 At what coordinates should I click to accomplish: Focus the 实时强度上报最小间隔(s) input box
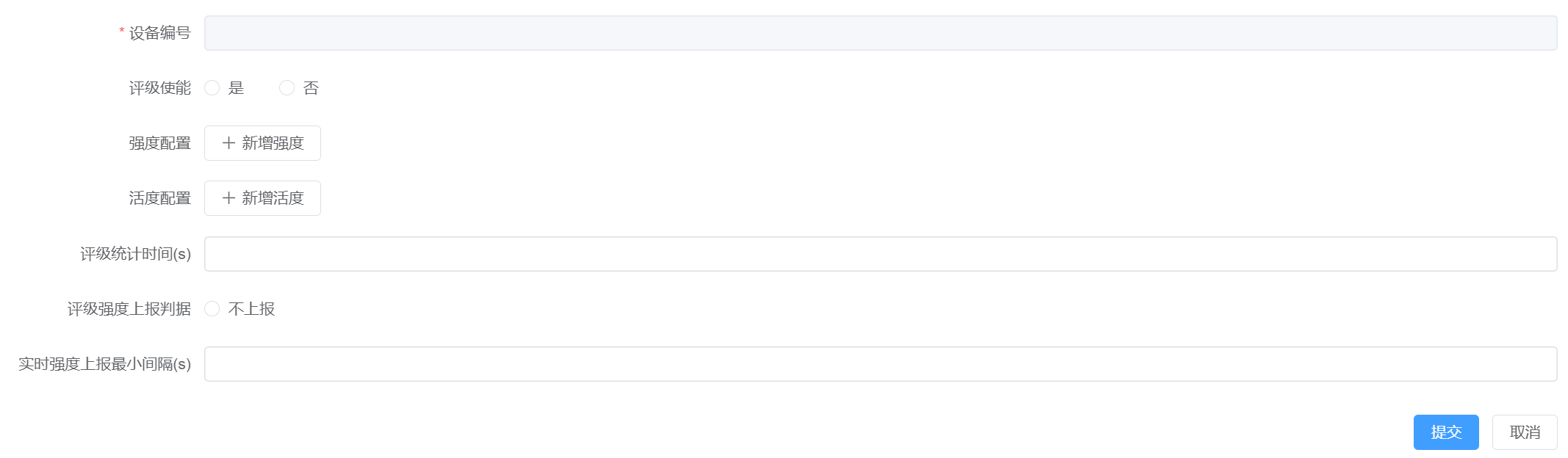point(880,364)
